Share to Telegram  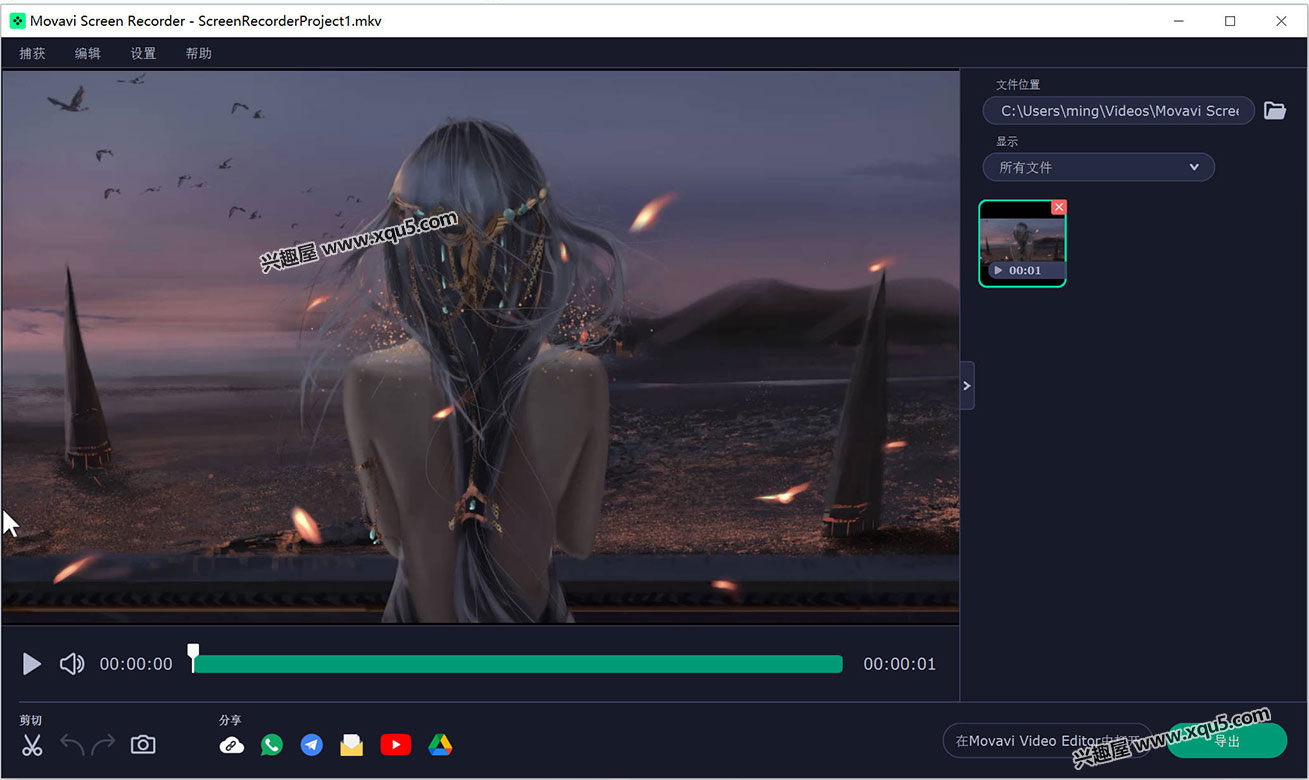[312, 745]
